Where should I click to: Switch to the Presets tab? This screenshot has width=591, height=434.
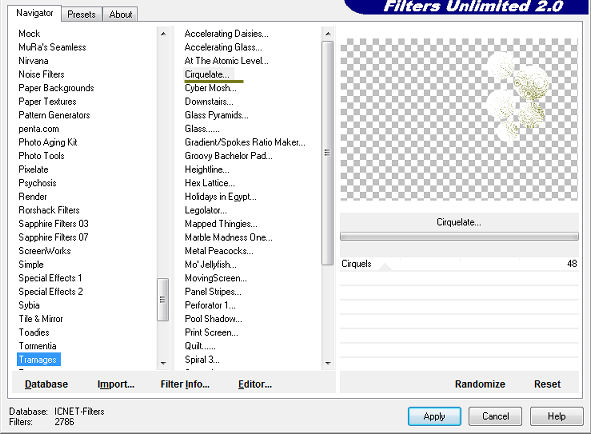tap(81, 14)
